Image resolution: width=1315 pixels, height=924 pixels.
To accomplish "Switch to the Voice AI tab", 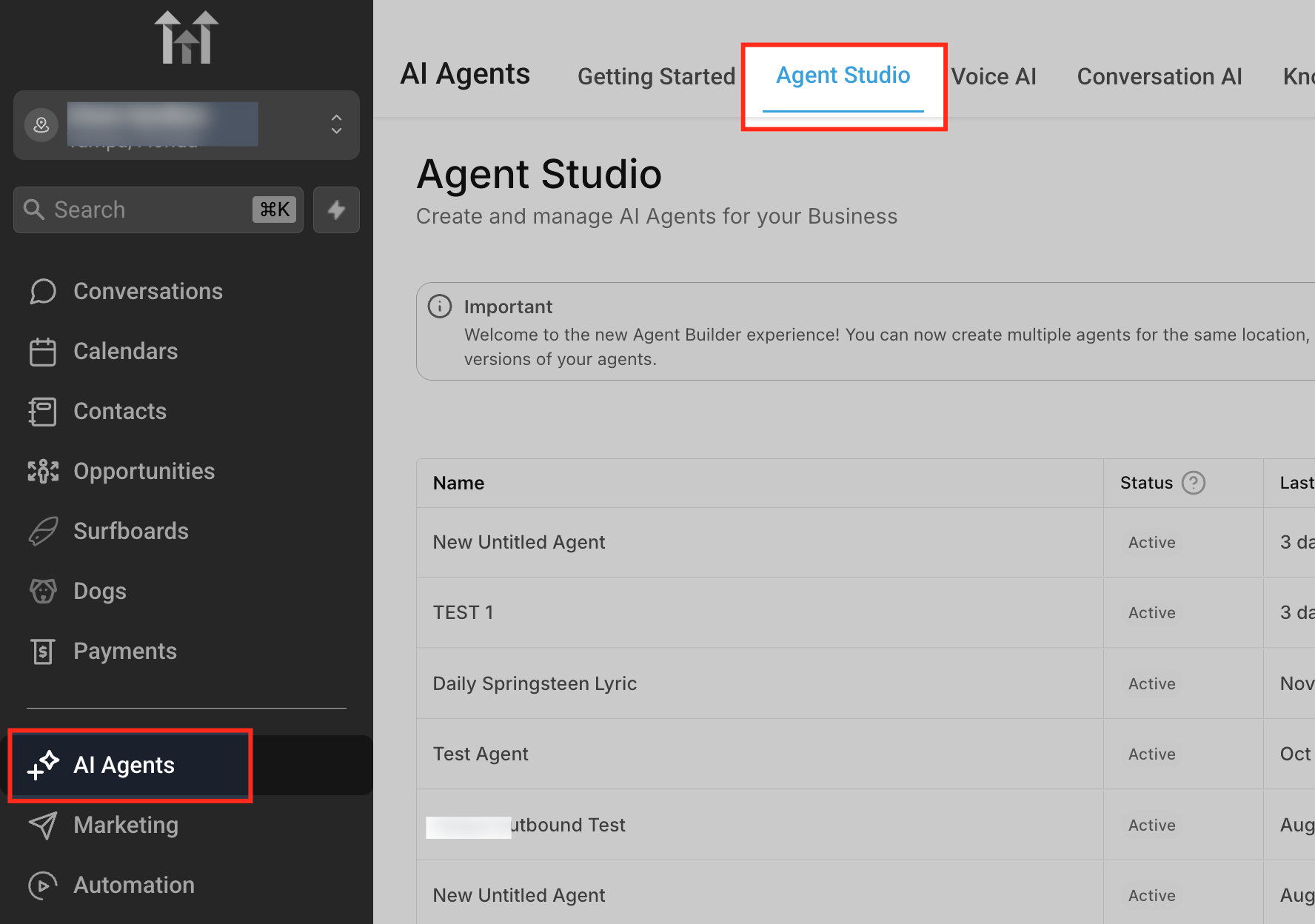I will [x=994, y=76].
